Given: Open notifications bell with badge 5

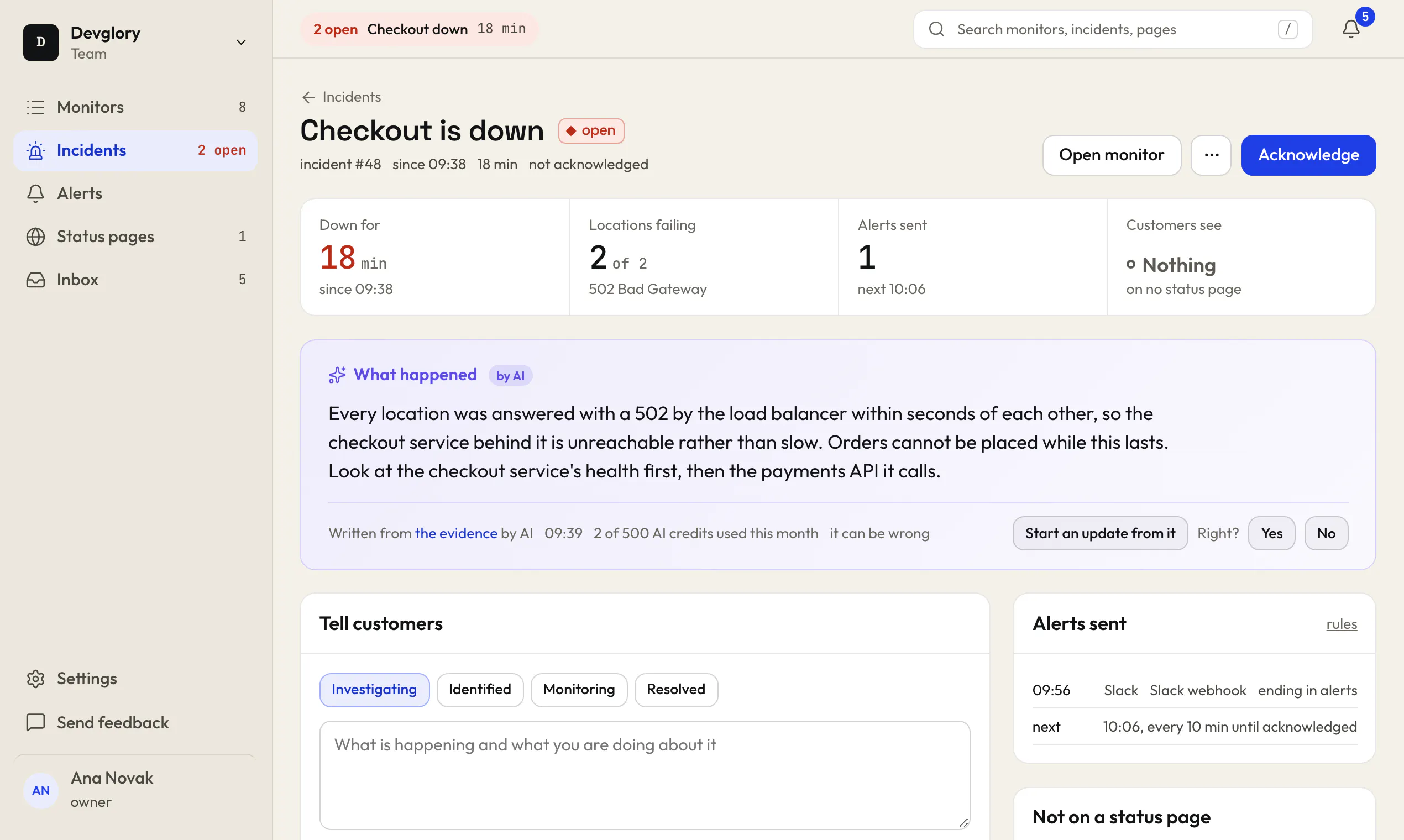Looking at the screenshot, I should [1351, 29].
